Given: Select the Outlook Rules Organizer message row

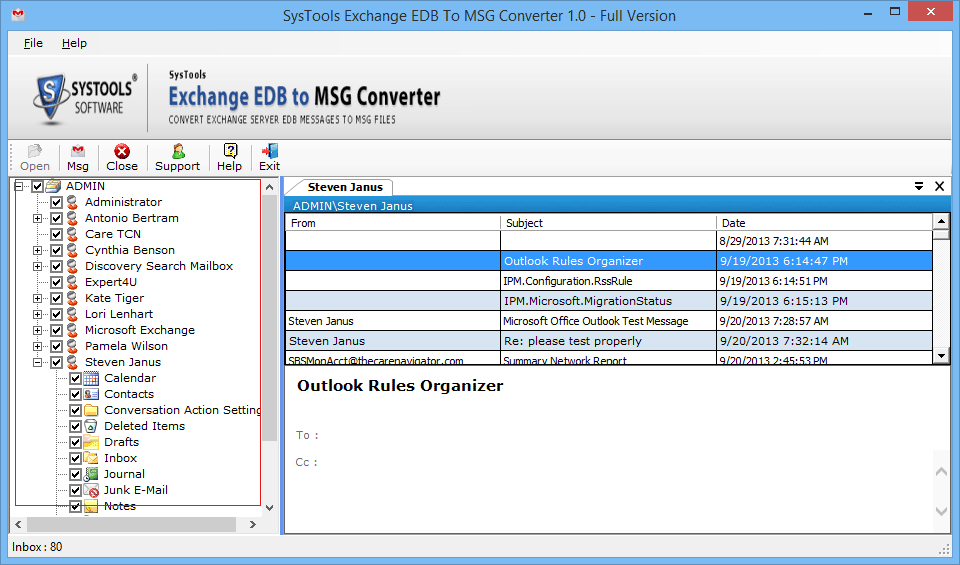Looking at the screenshot, I should [609, 261].
